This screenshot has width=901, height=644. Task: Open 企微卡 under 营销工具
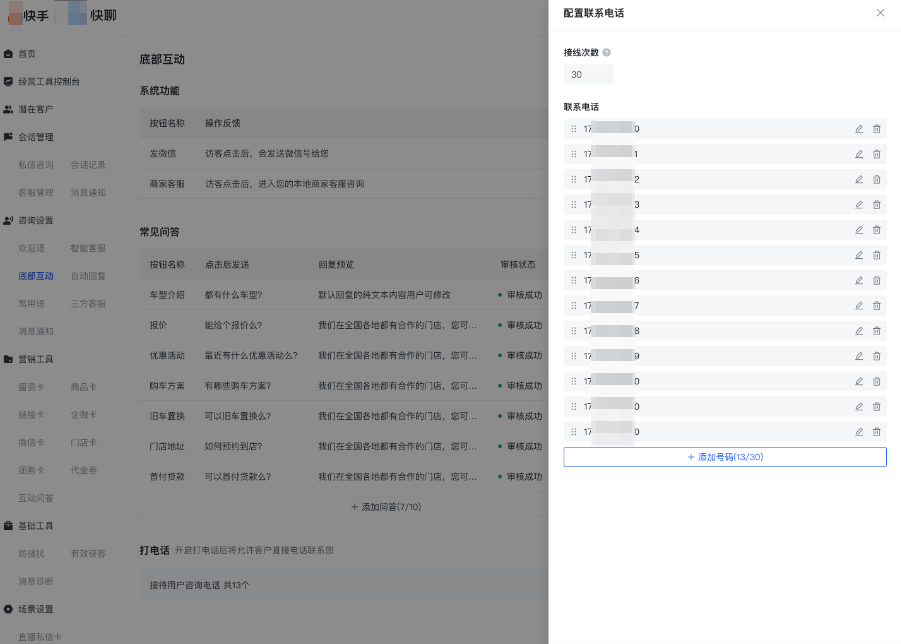(x=83, y=415)
